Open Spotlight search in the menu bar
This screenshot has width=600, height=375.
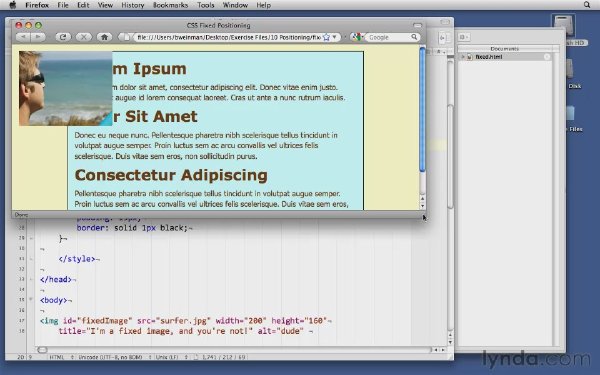tap(587, 5)
